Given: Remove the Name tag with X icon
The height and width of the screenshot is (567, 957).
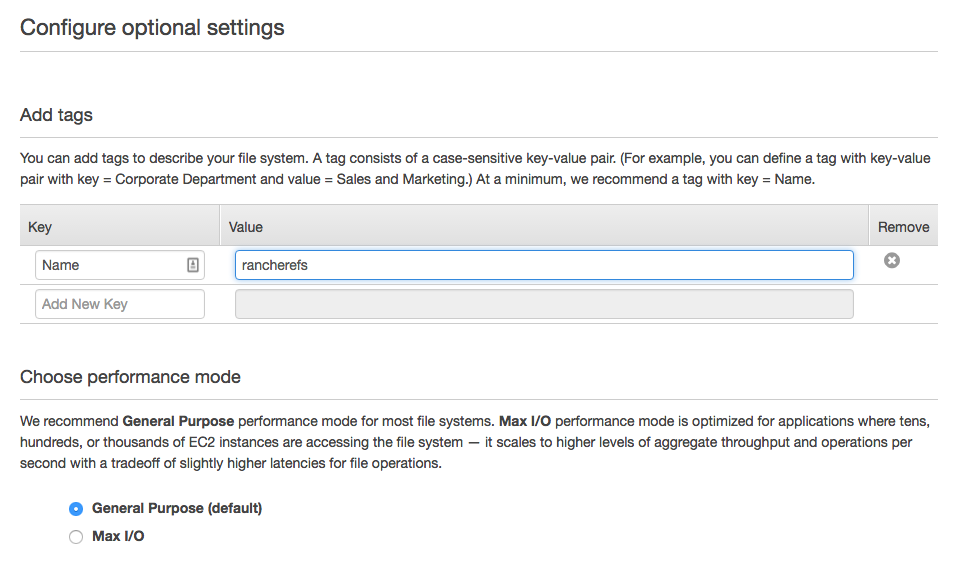Looking at the screenshot, I should click(x=892, y=260).
